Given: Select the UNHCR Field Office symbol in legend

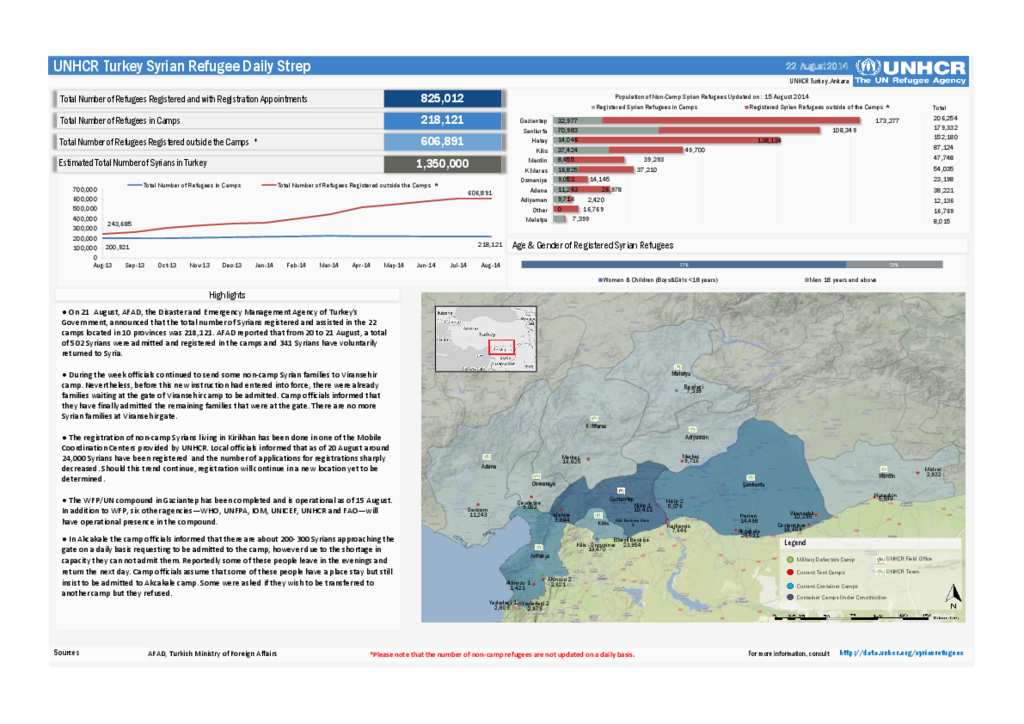Looking at the screenshot, I should pos(879,558).
